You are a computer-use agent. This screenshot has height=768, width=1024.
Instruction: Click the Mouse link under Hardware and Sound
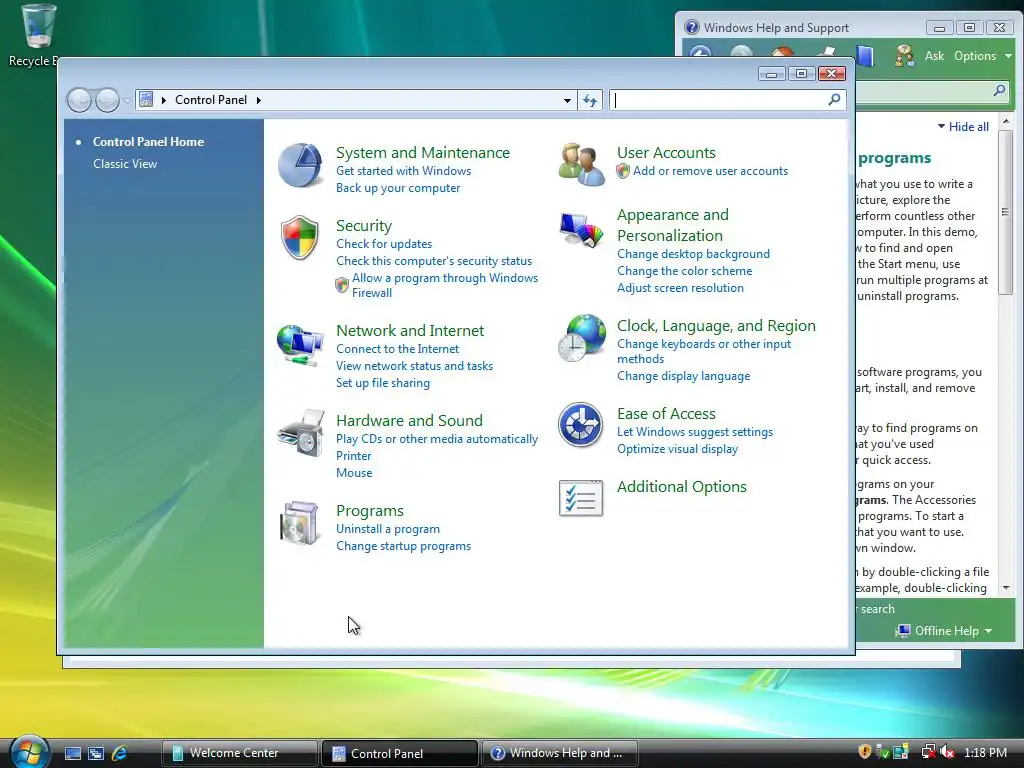coord(354,473)
